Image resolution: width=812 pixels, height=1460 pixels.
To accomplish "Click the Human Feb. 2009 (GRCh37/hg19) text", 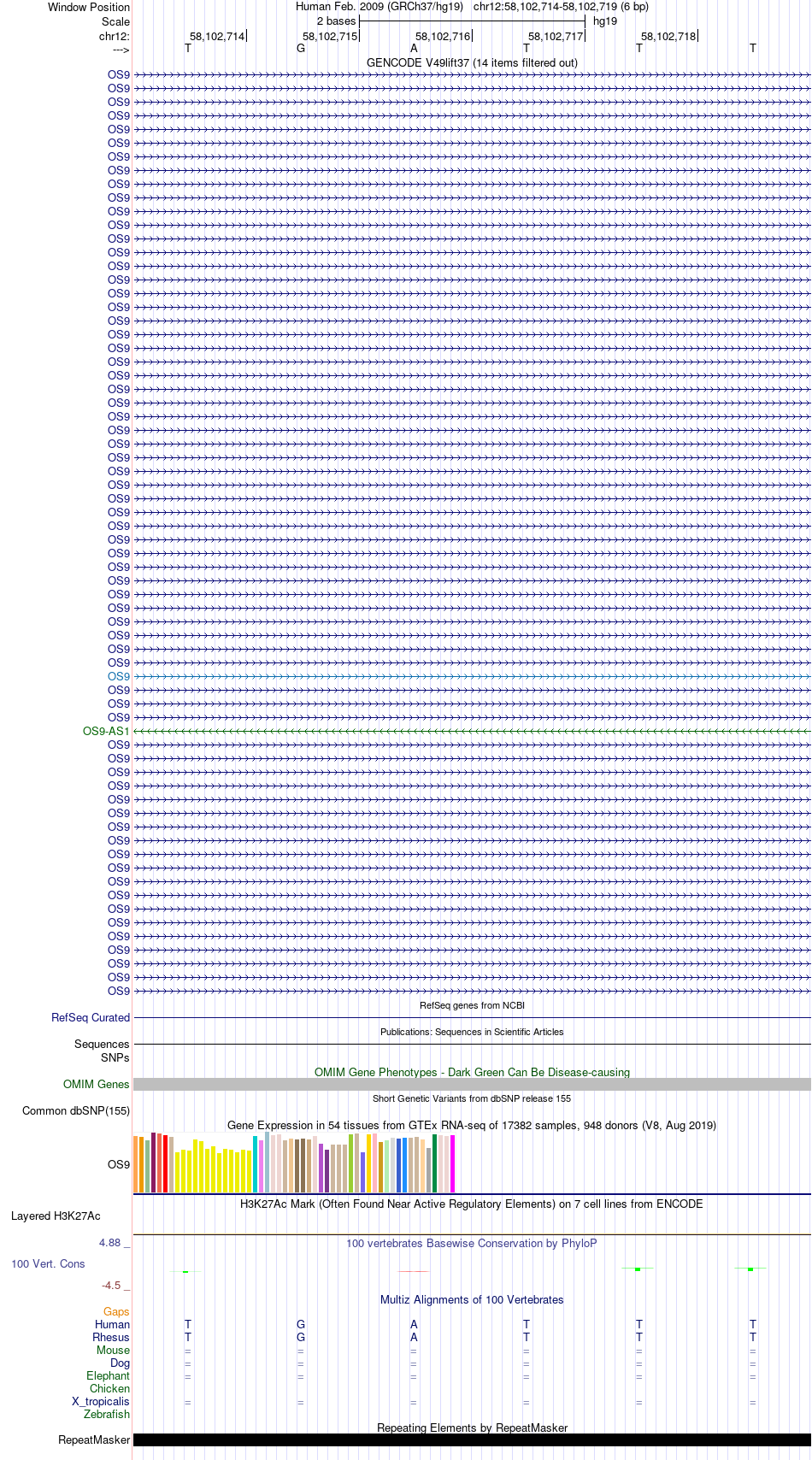I will tap(380, 7).
